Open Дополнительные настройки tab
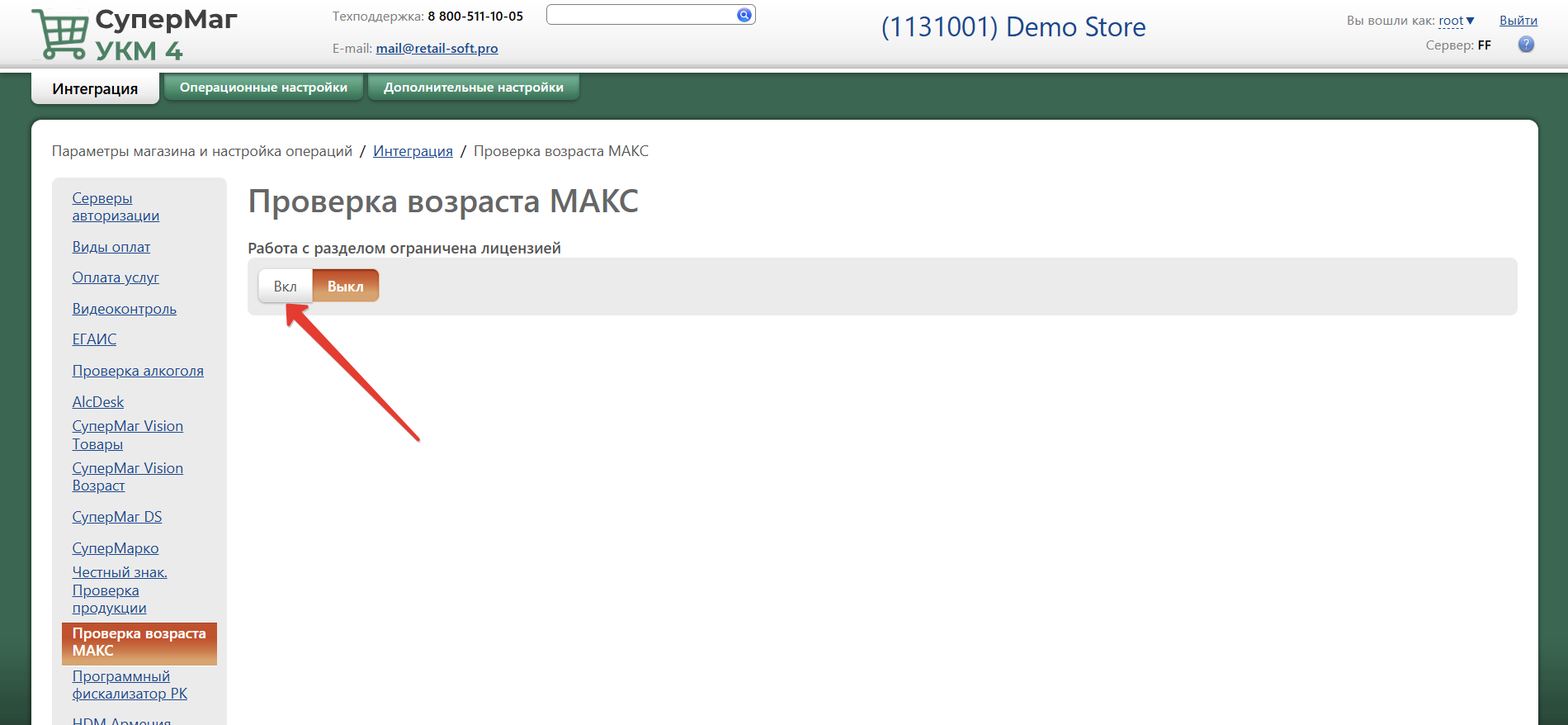Viewport: 1568px width, 725px height. pos(473,88)
